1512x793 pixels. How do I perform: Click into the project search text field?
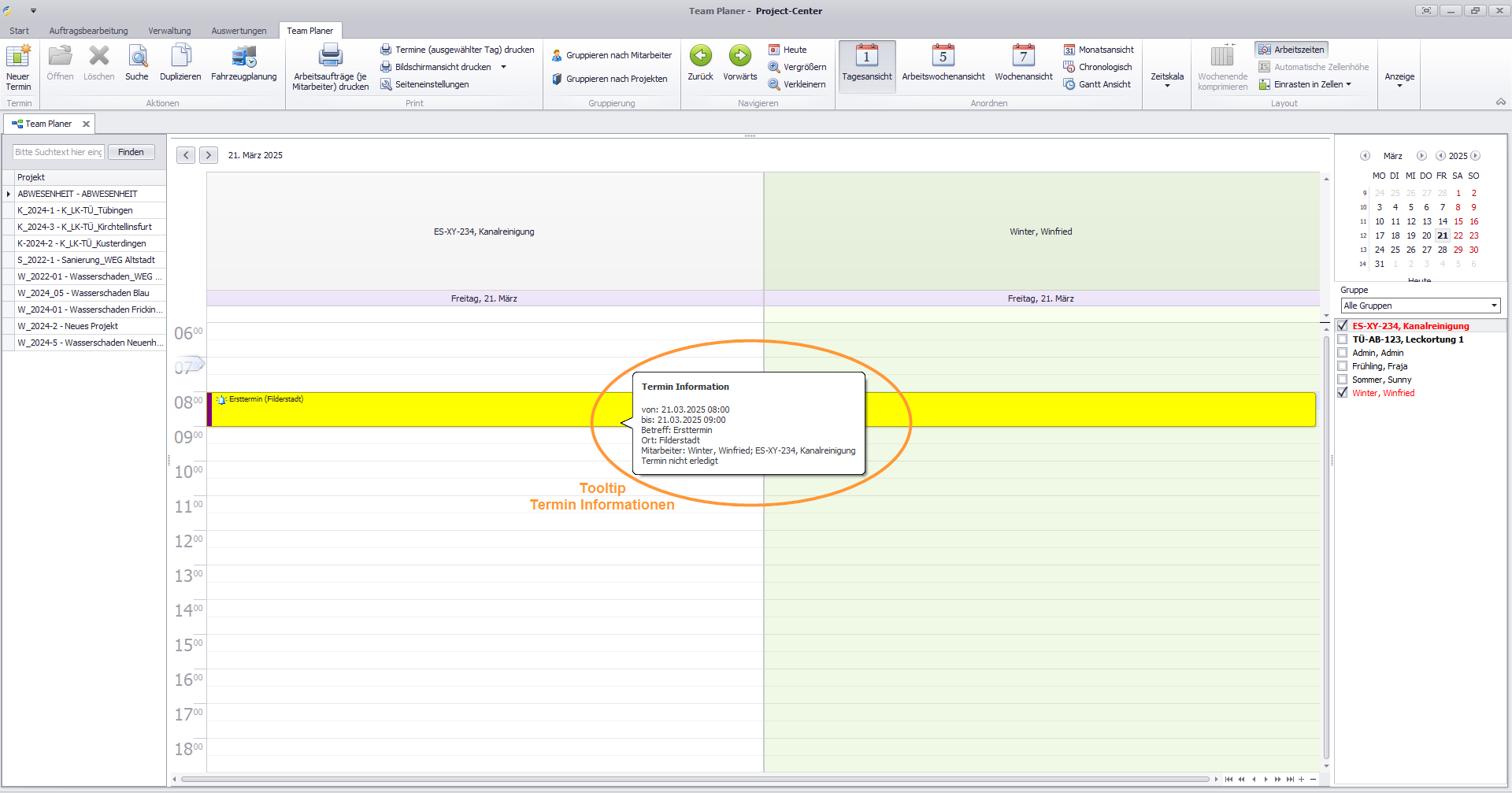pos(58,152)
